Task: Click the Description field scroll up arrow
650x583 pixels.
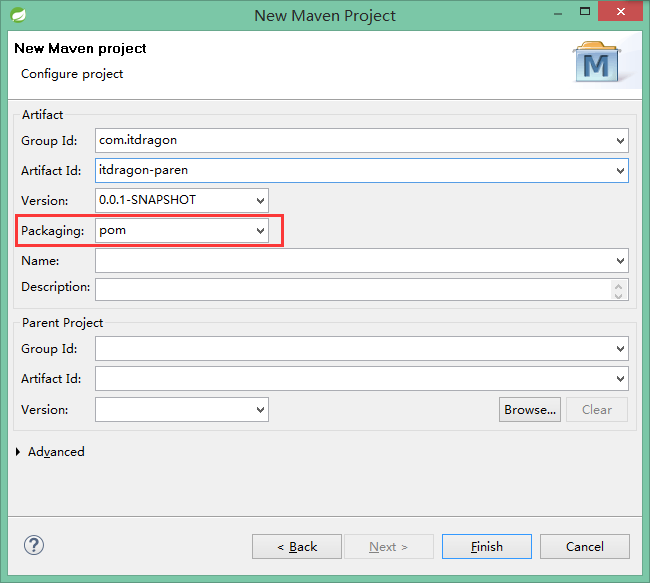Action: tap(618, 285)
